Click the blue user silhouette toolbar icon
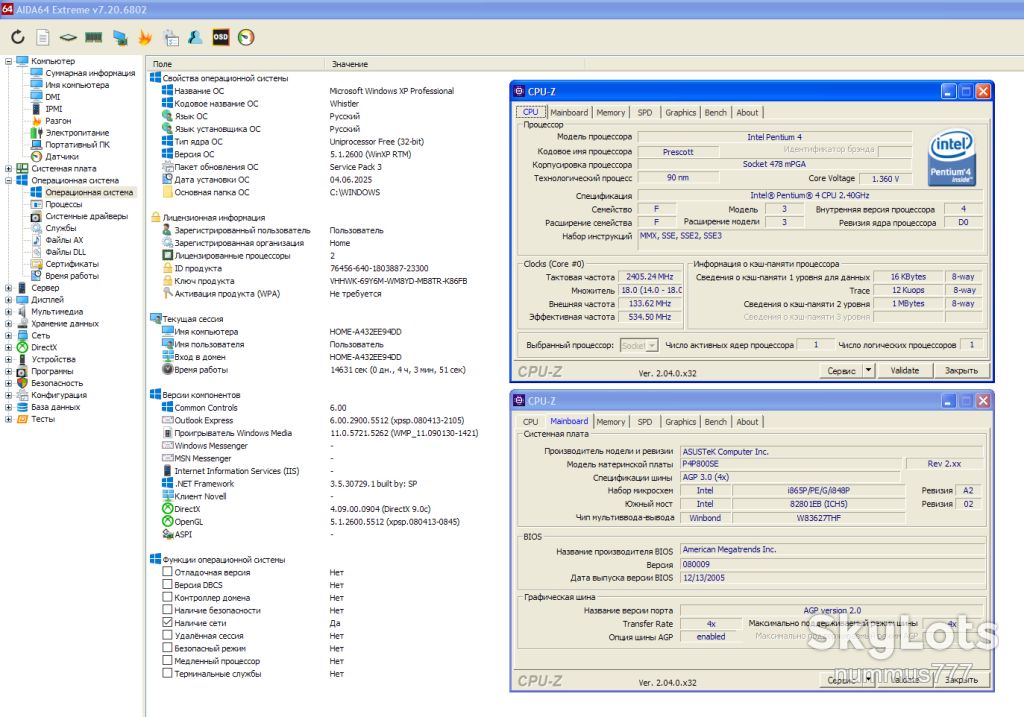Screen dimensions: 1024x717 [195, 37]
